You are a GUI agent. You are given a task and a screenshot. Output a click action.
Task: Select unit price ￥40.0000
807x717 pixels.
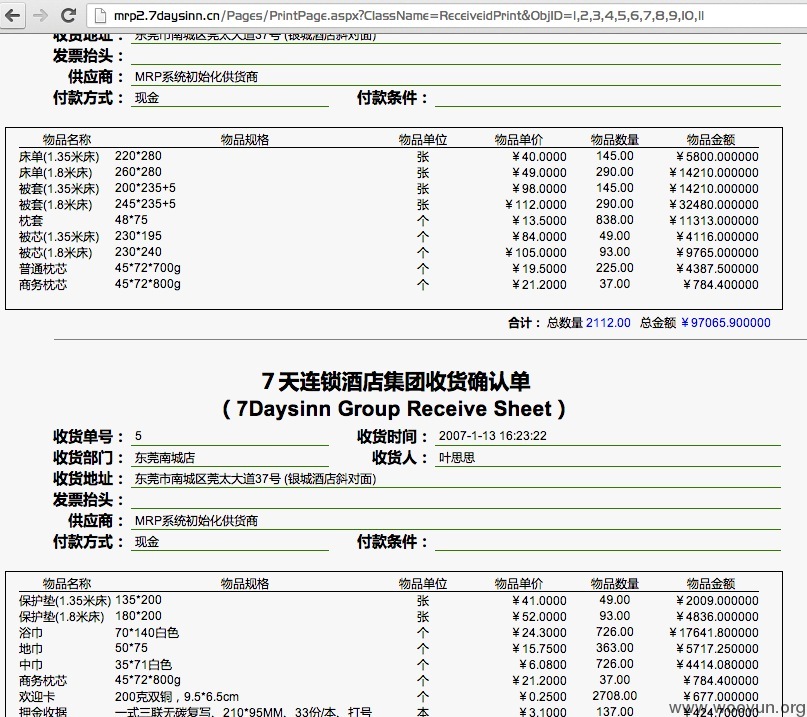pos(539,156)
